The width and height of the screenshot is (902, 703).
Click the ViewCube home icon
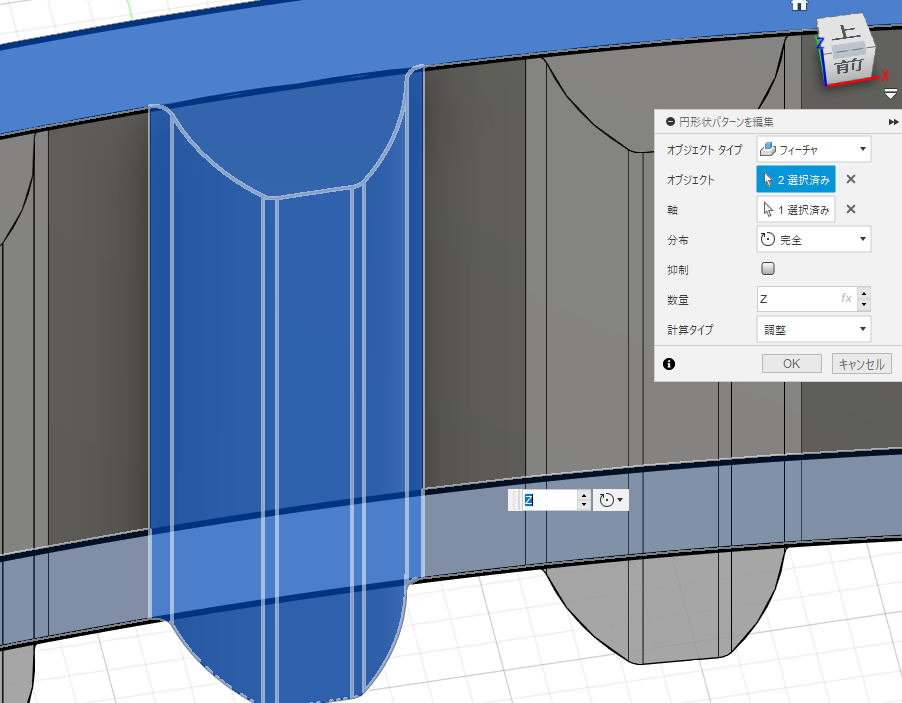coord(799,5)
